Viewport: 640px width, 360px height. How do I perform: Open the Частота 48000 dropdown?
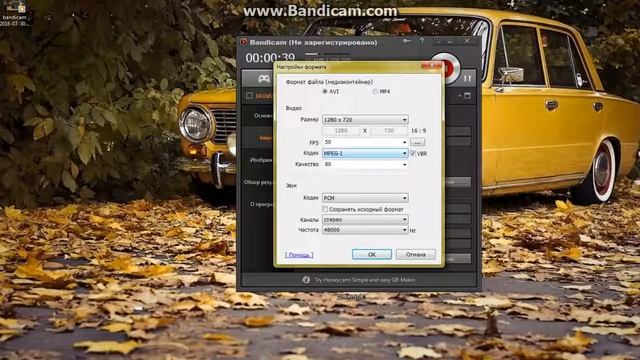[365, 230]
